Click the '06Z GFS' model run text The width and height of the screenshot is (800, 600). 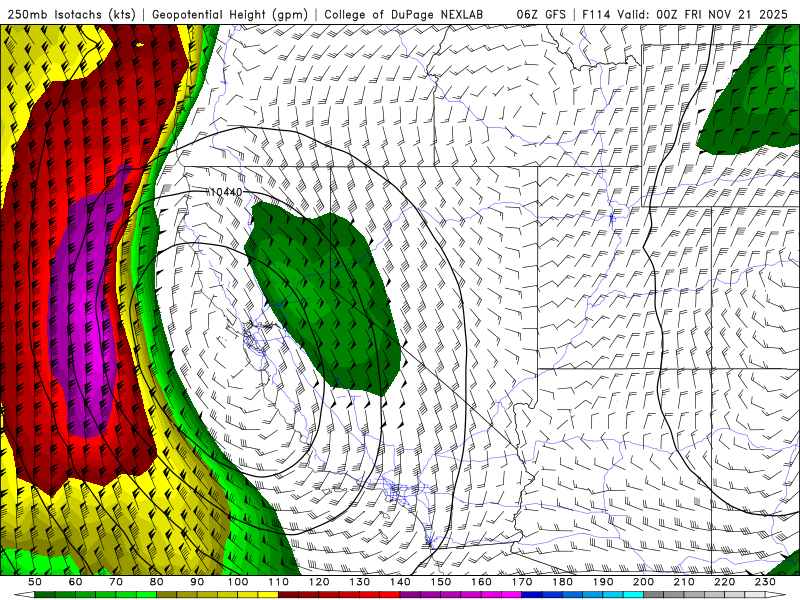541,15
